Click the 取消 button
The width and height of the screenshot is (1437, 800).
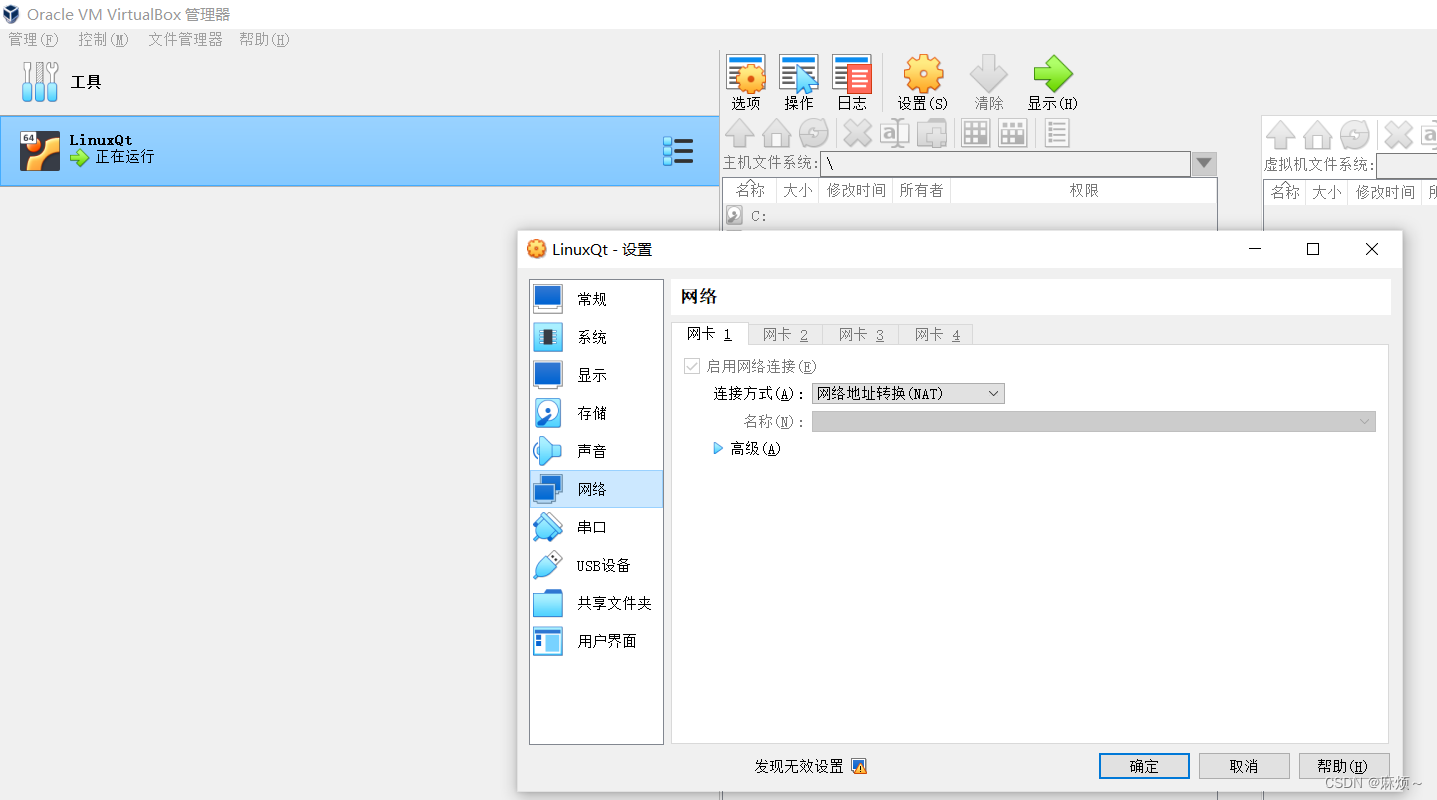pyautogui.click(x=1243, y=765)
